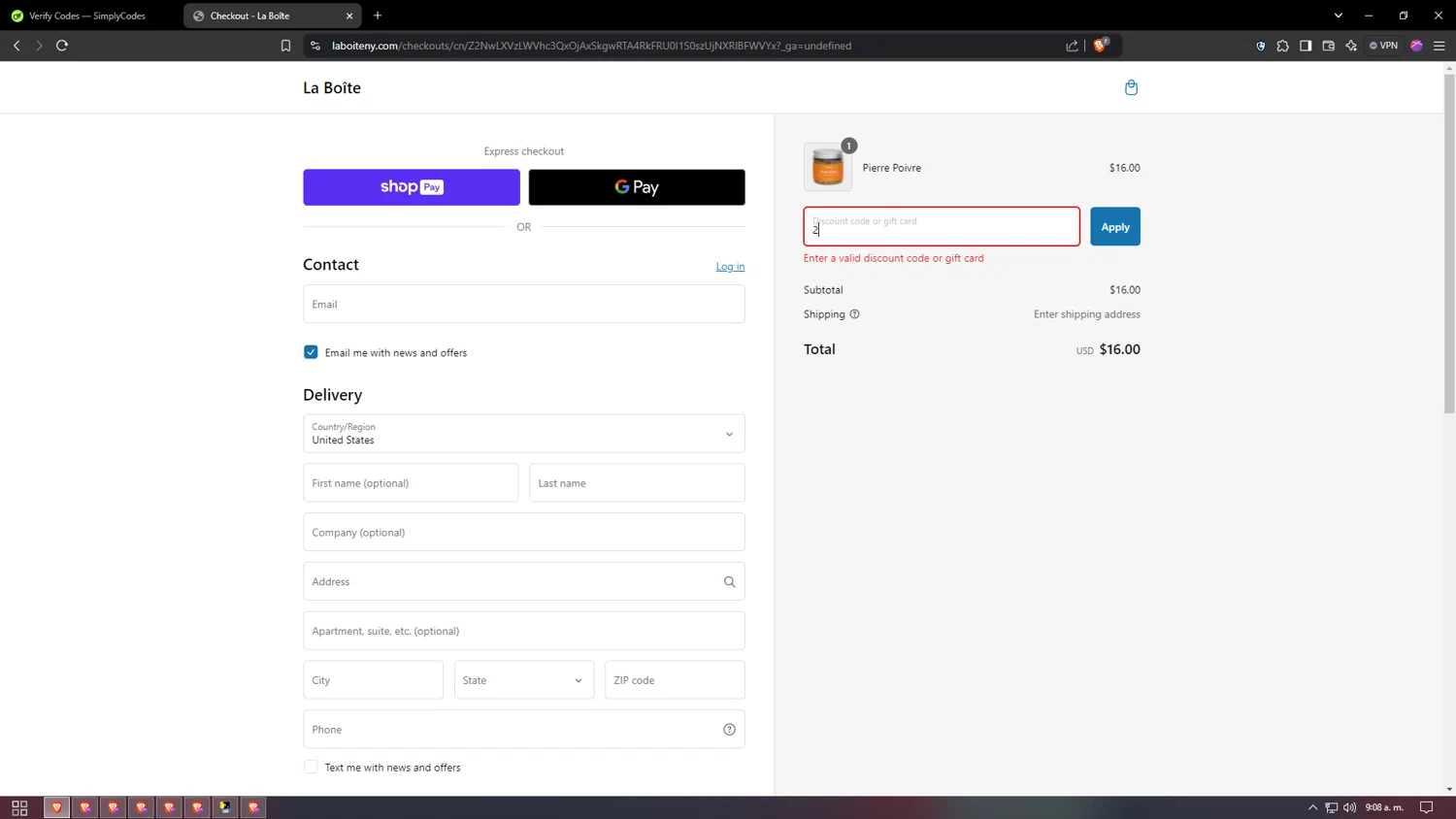
Task: Show hidden system tray icons
Action: click(1312, 807)
